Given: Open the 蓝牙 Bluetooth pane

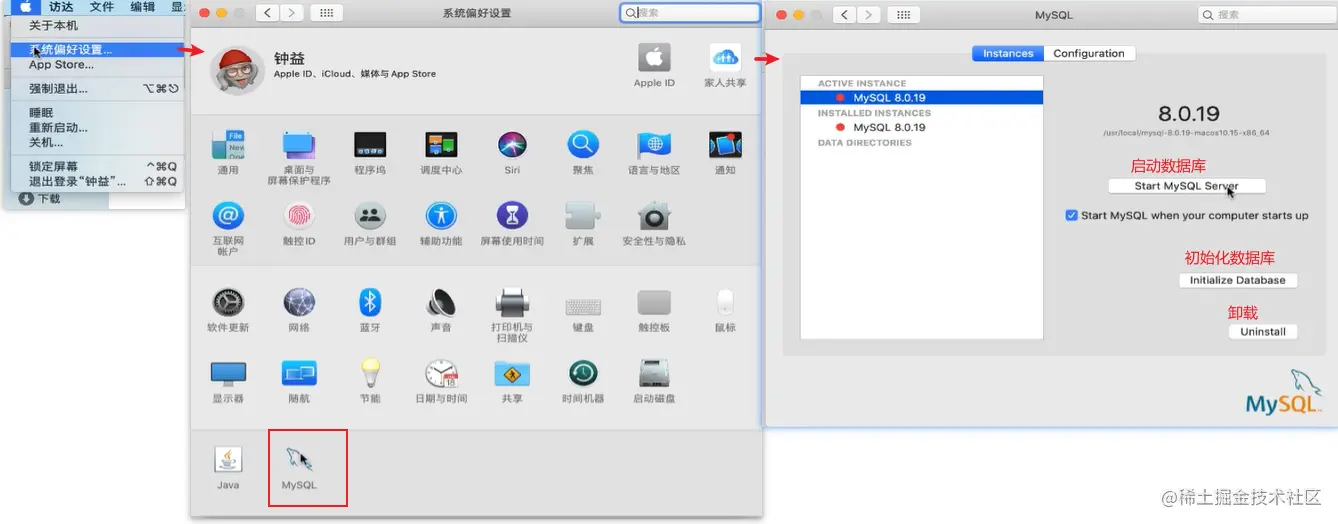Looking at the screenshot, I should coord(370,302).
